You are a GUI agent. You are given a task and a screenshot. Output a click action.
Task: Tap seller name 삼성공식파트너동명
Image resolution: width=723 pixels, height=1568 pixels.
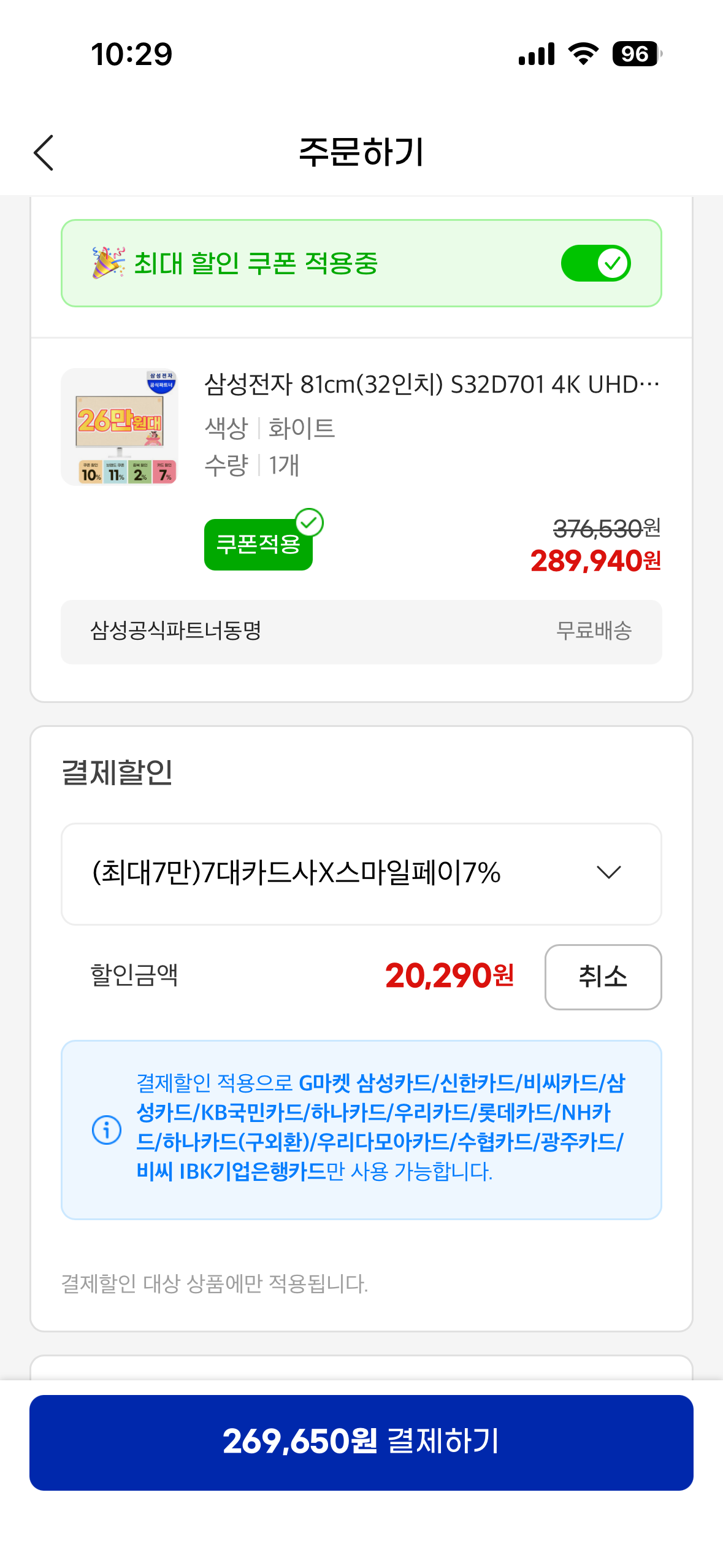(175, 631)
